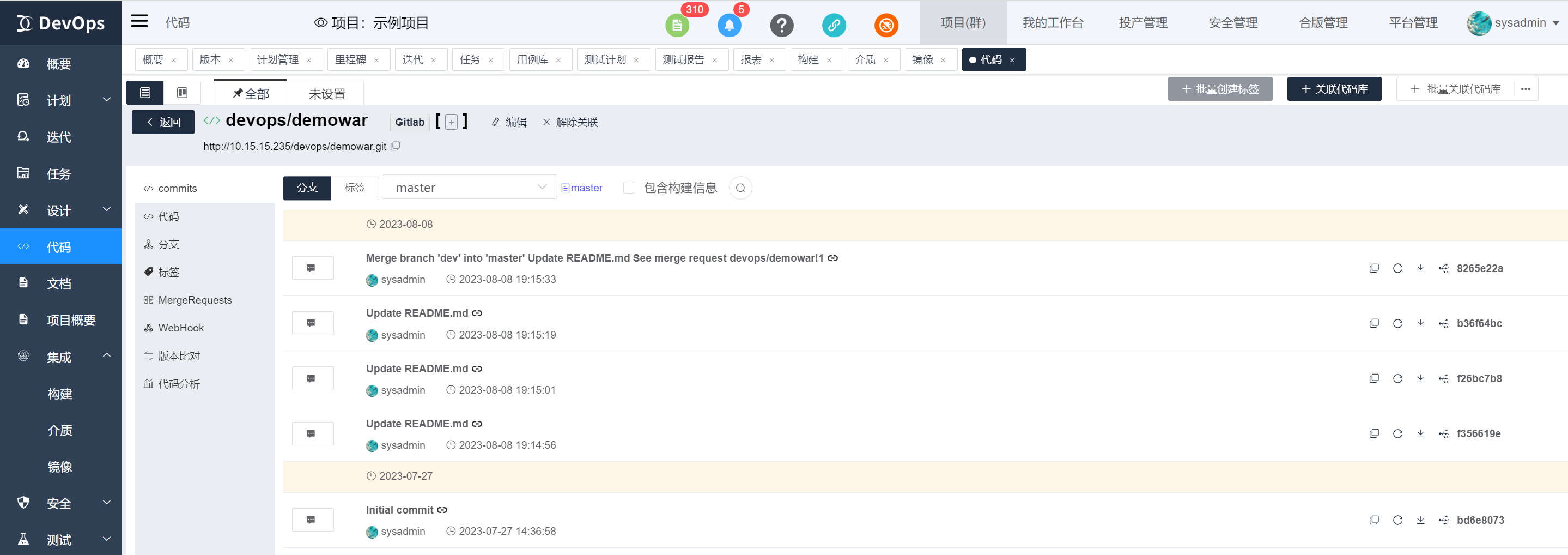
Task: Open MergeRequests in the repo menu
Action: (x=195, y=300)
